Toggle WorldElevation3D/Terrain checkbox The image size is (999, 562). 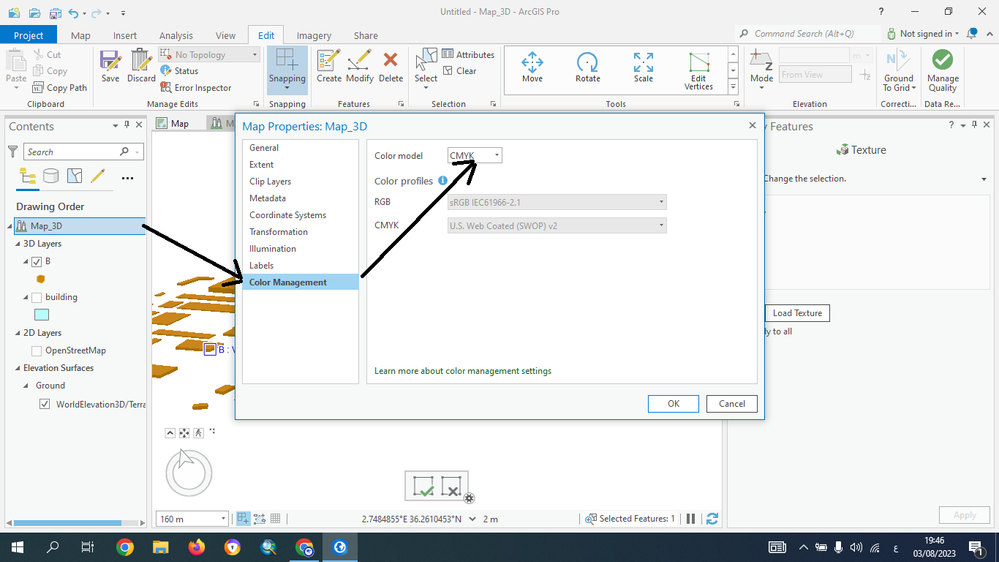[x=45, y=404]
